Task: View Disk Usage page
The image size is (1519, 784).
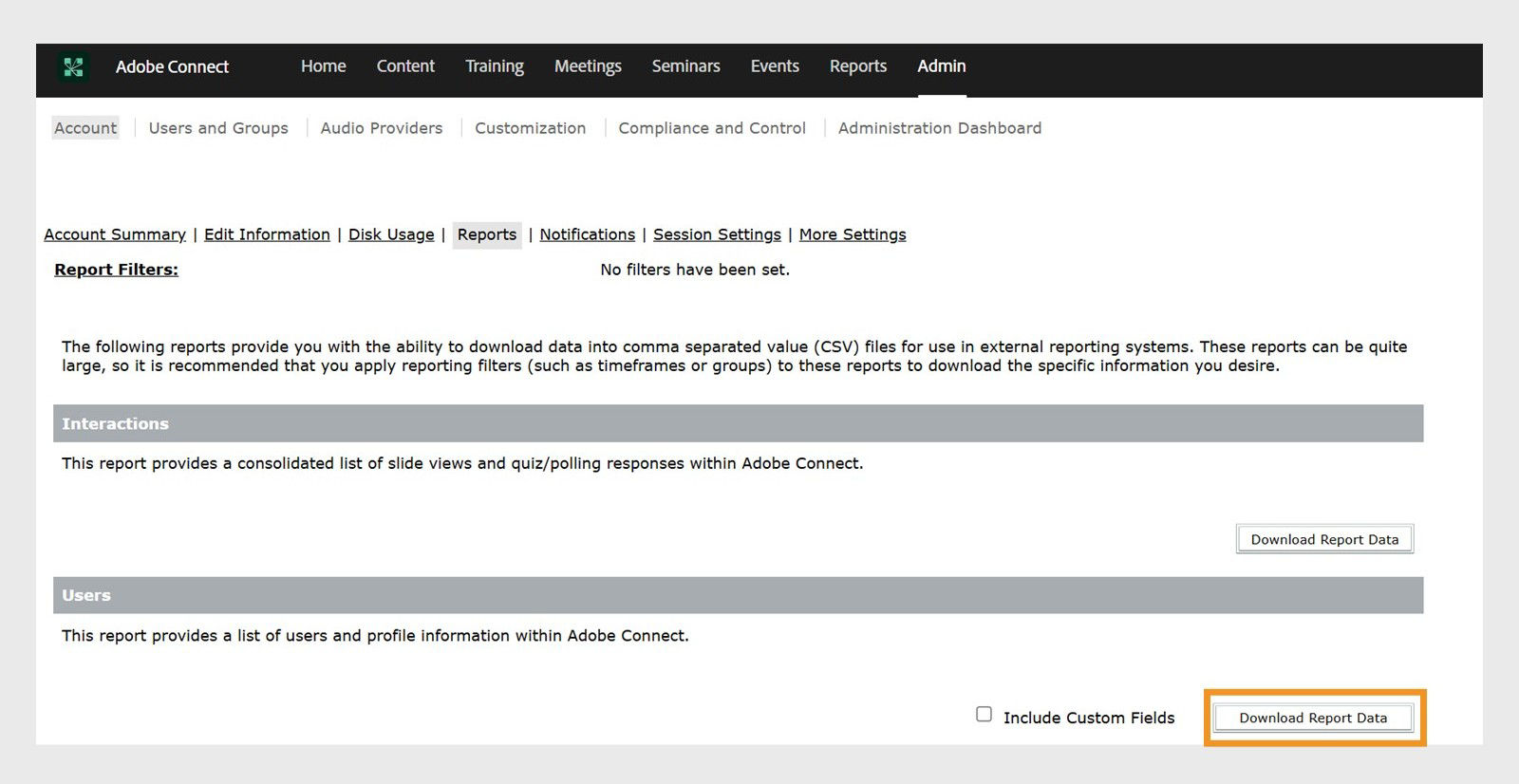Action: pos(391,234)
